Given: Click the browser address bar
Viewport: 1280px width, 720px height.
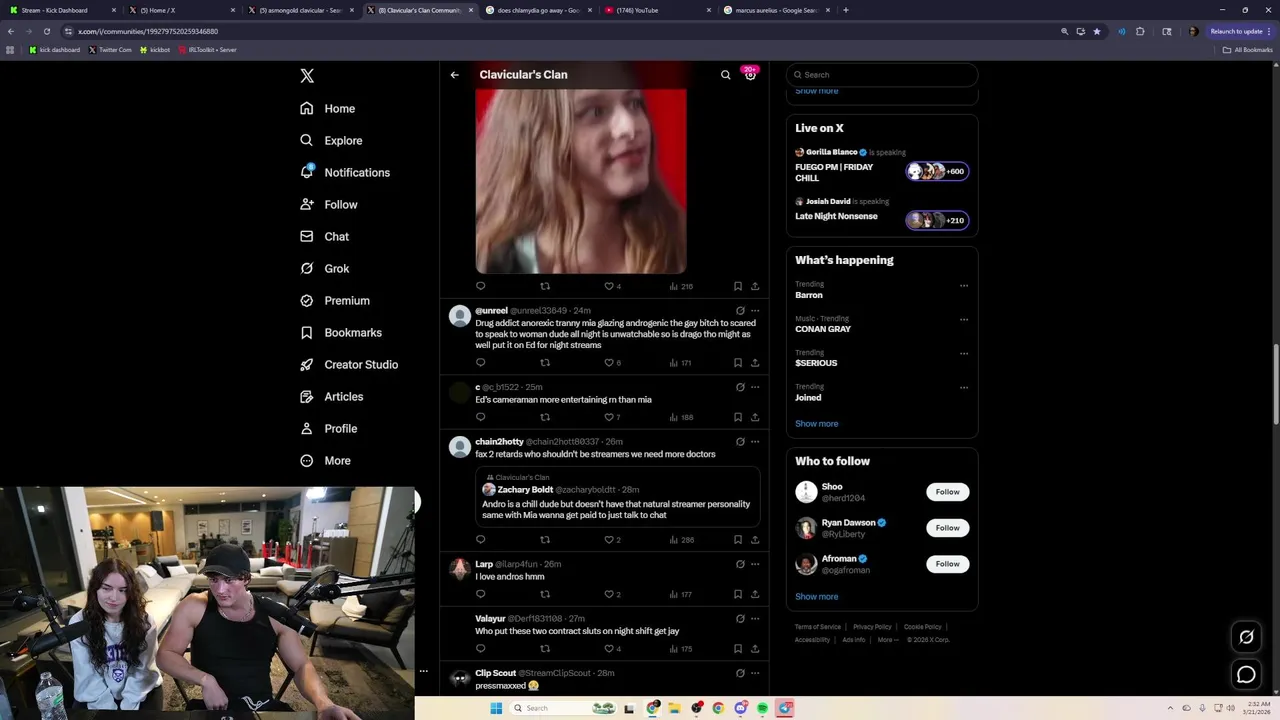Looking at the screenshot, I should [x=560, y=31].
